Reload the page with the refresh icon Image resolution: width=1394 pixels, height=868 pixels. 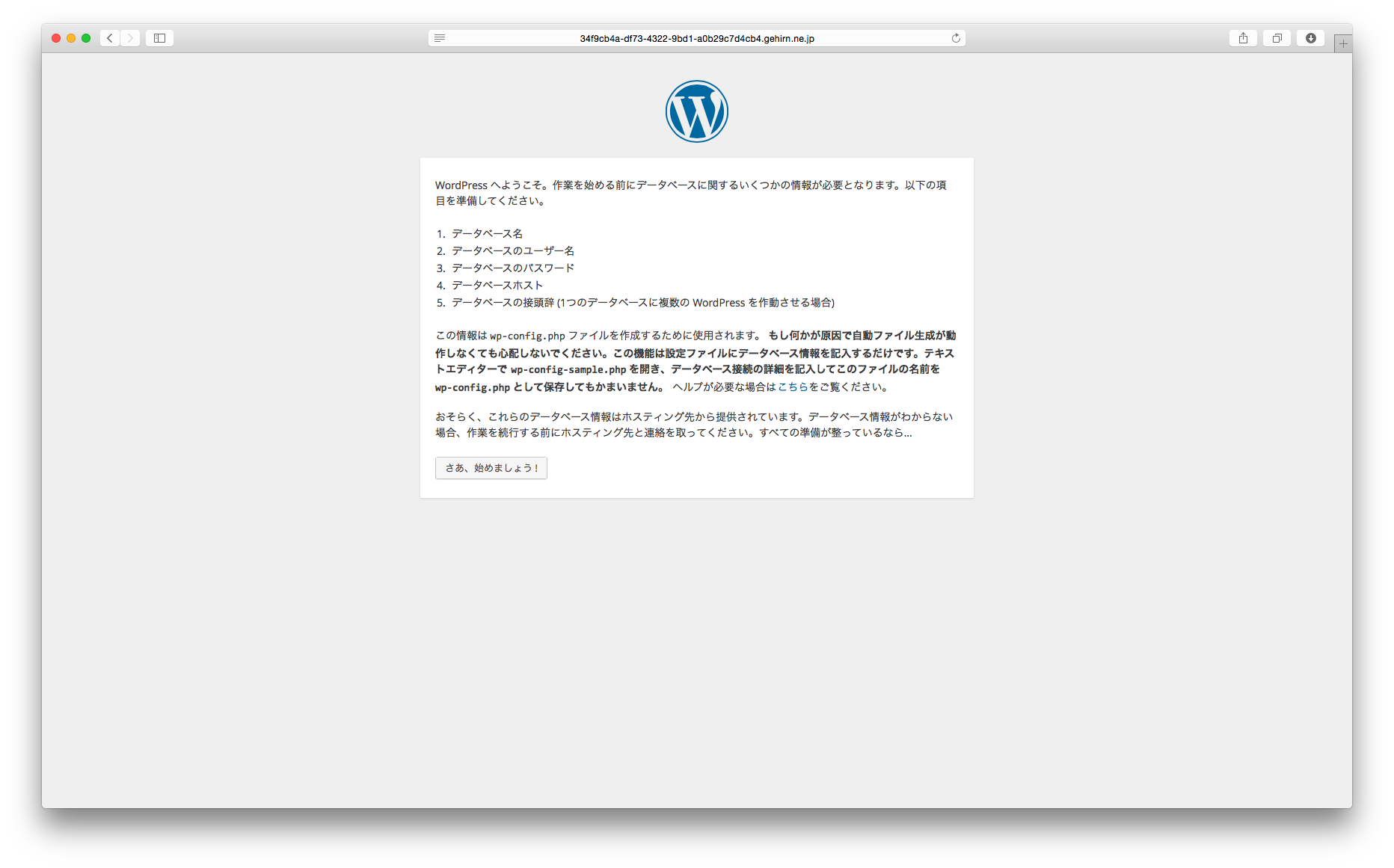click(x=956, y=38)
